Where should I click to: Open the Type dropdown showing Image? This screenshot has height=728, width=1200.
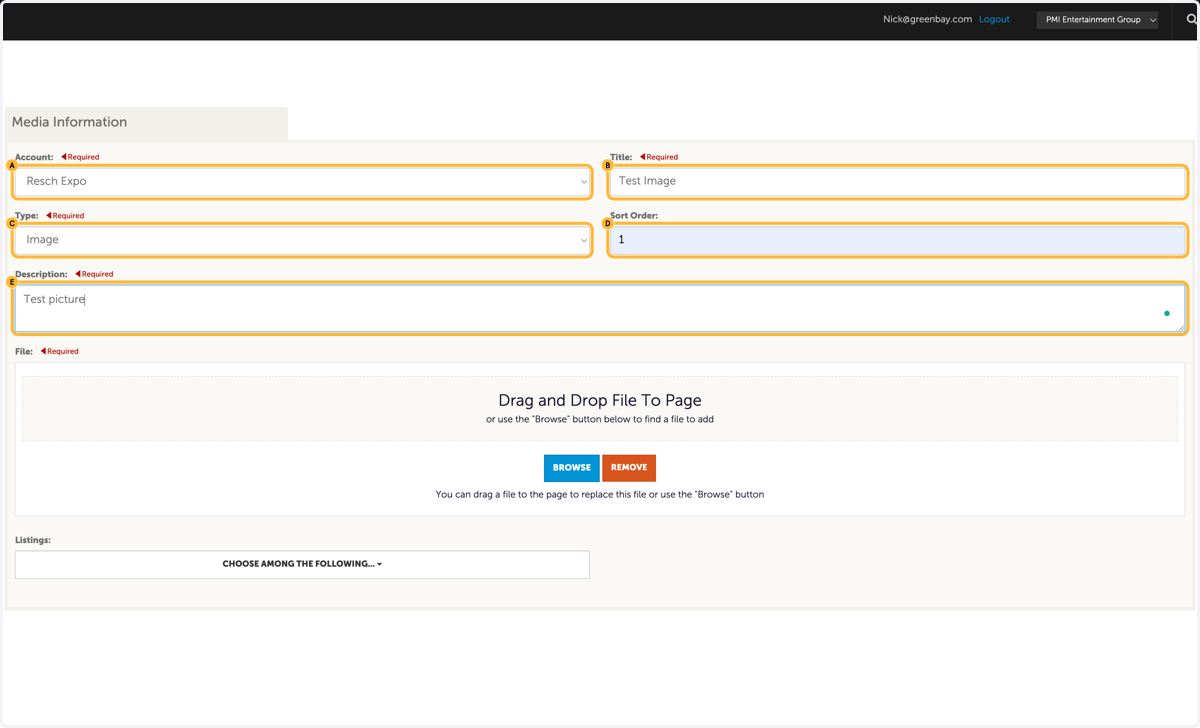click(x=302, y=240)
